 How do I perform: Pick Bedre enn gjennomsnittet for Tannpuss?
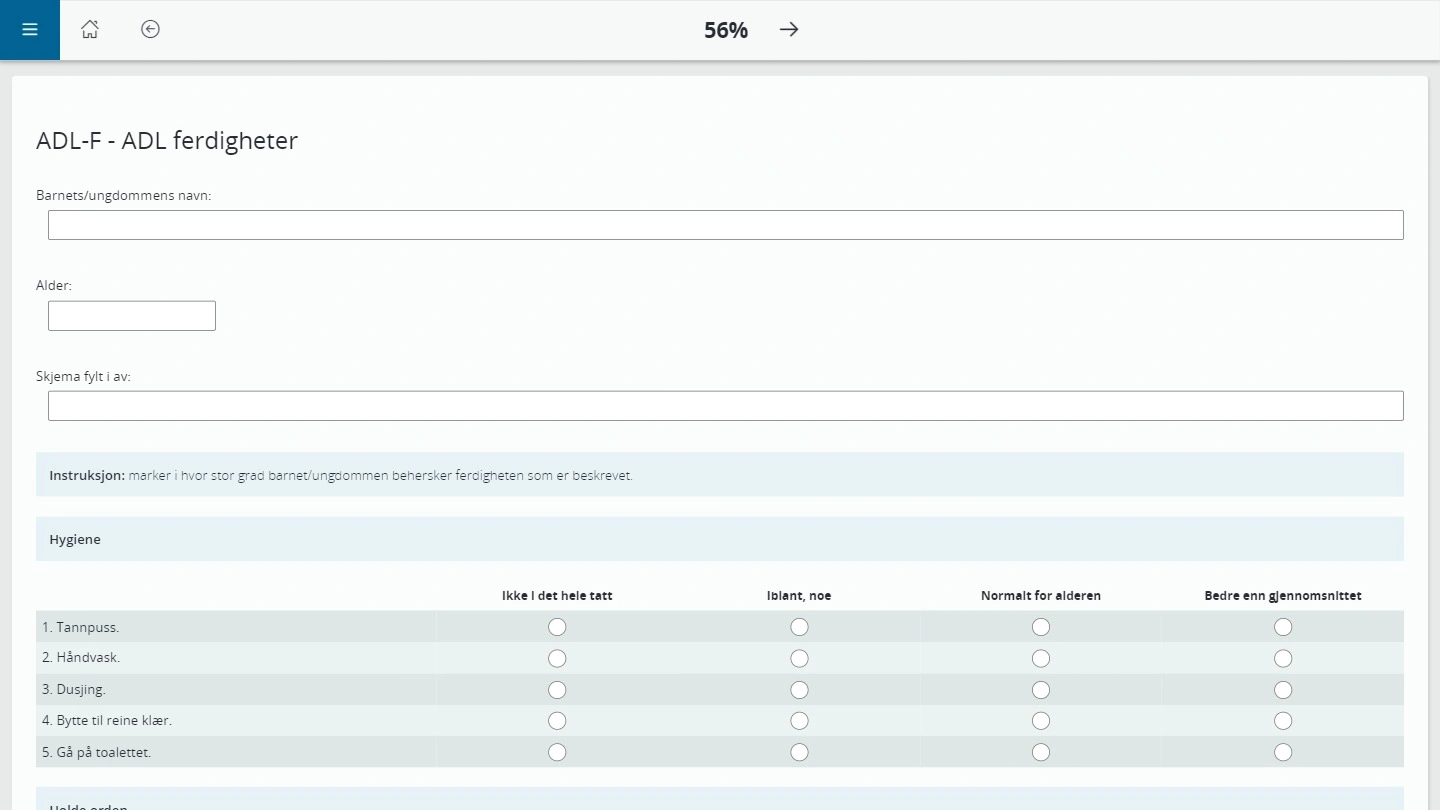click(x=1283, y=627)
